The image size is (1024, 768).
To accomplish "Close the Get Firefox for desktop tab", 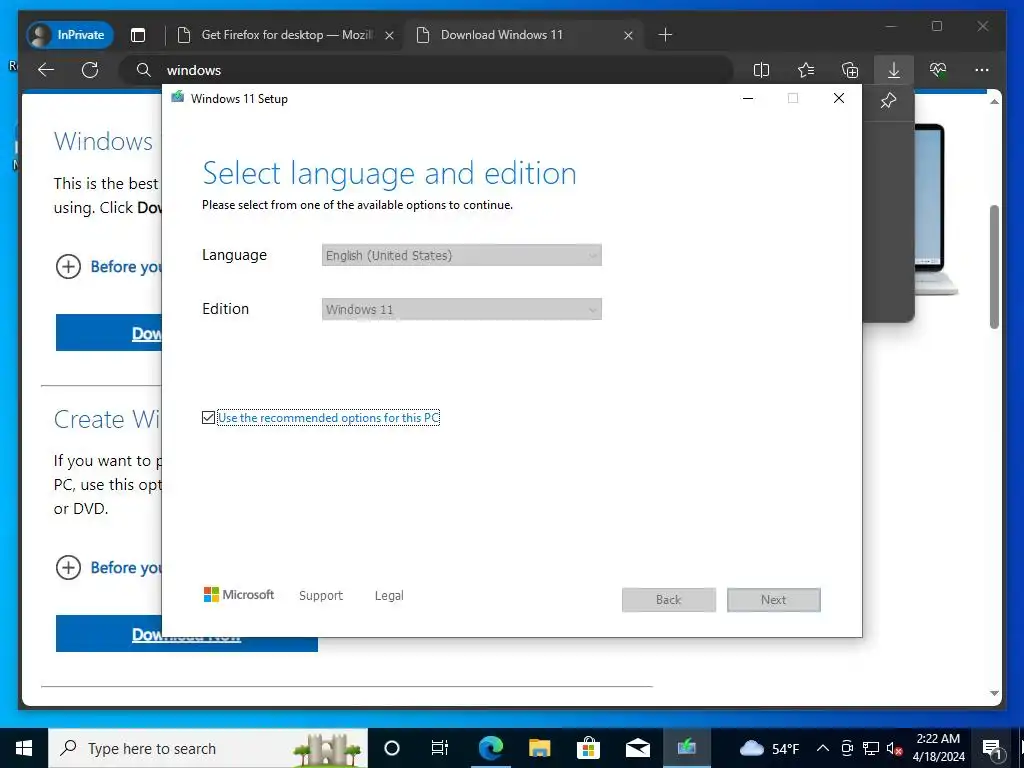I will point(389,35).
